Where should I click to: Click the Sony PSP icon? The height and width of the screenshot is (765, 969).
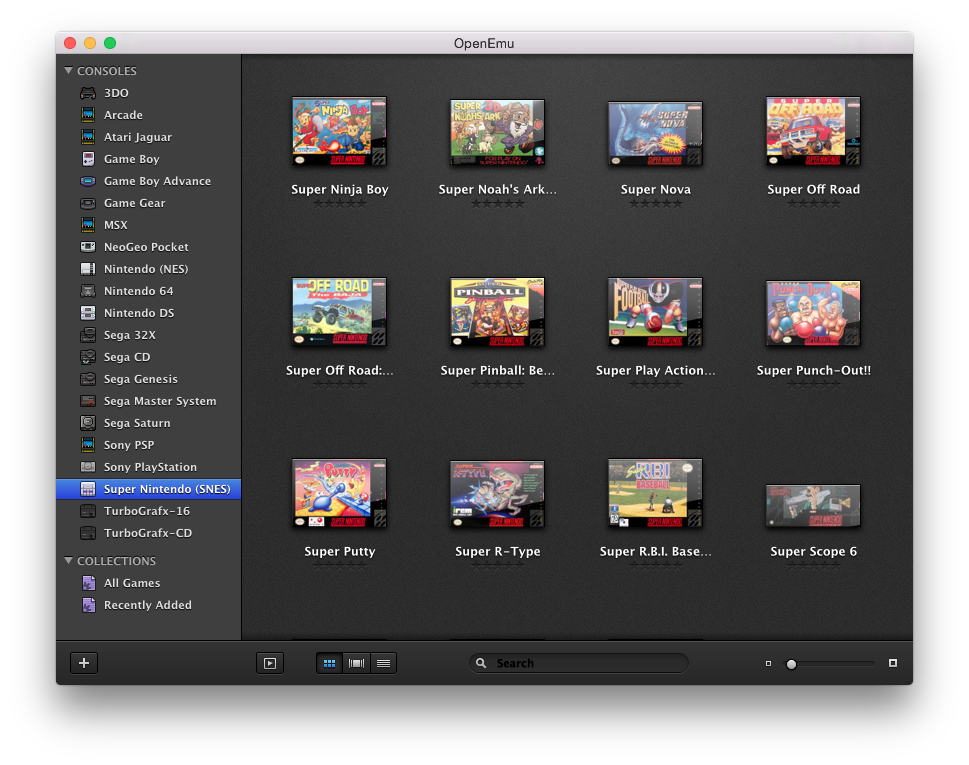(88, 445)
